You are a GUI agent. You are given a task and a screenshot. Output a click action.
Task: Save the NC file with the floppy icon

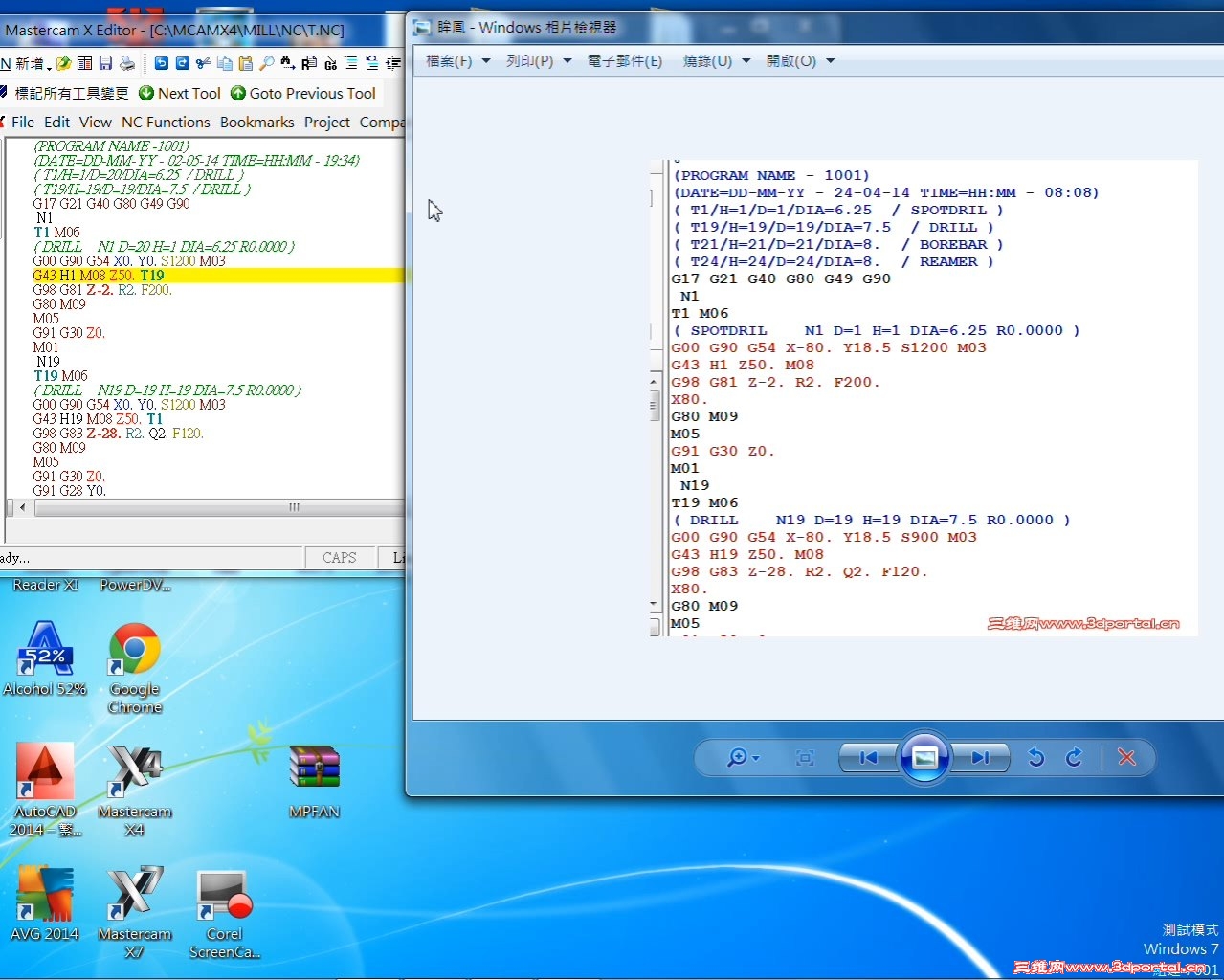coord(105,63)
